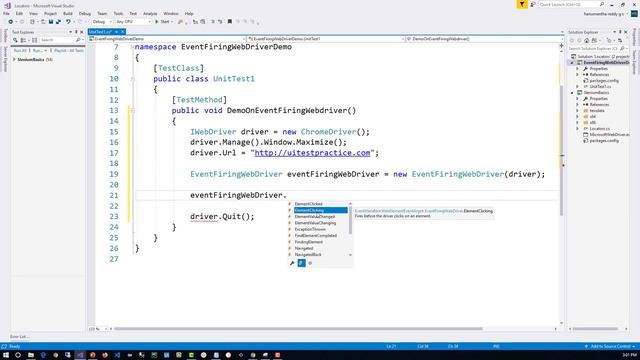The width and height of the screenshot is (640, 360).
Task: Expand the testdata folder in Solution Explorer
Action: coord(578,111)
